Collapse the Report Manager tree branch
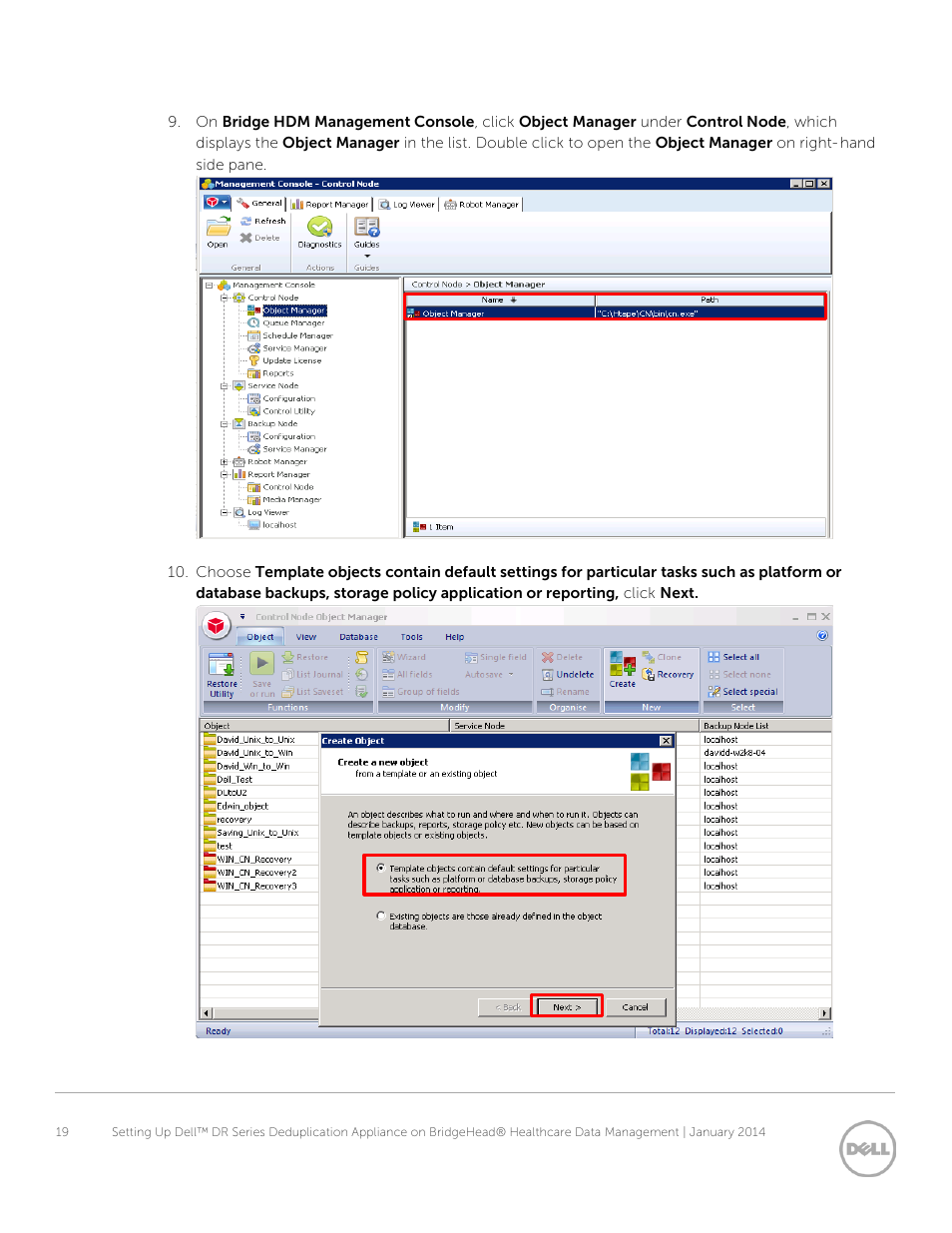Viewport: 952px width, 1233px height. (x=225, y=475)
